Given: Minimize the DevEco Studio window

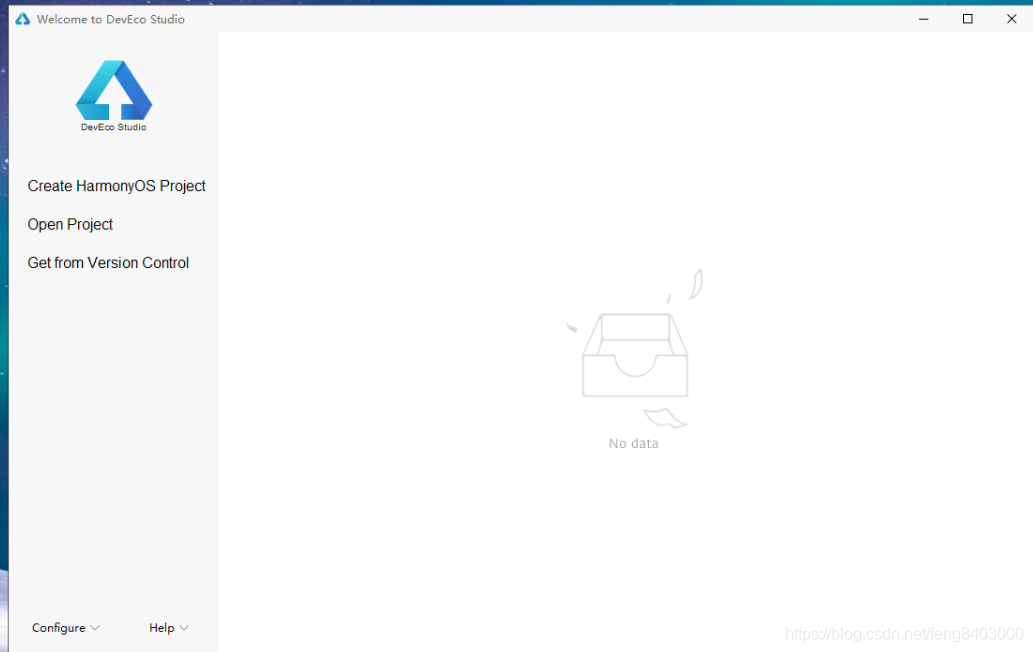Looking at the screenshot, I should coord(924,19).
